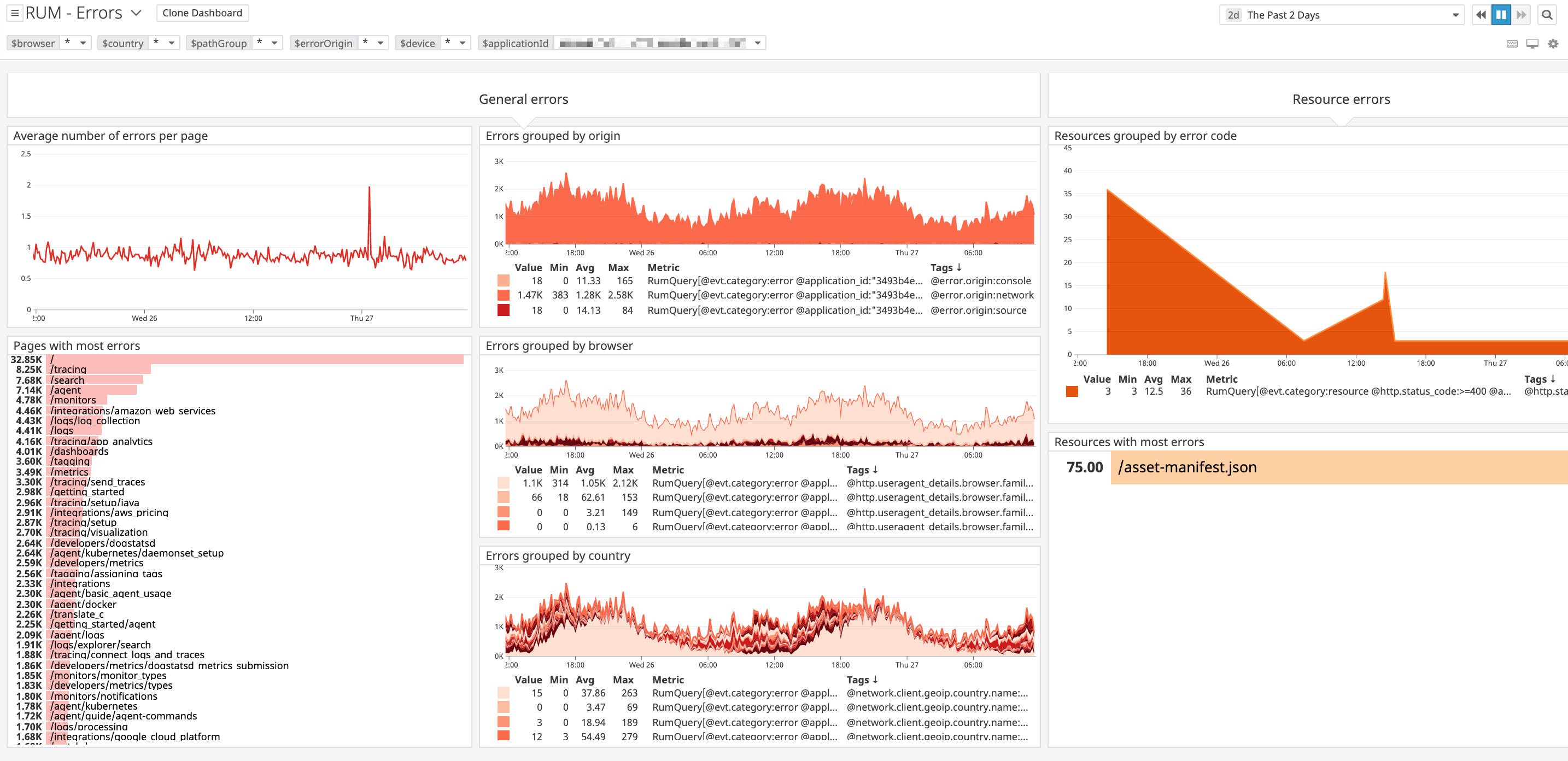Select the Pages with most errors title

(x=77, y=346)
